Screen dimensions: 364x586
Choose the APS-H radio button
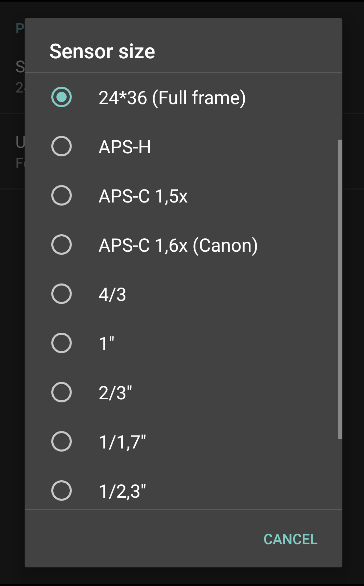tap(61, 146)
